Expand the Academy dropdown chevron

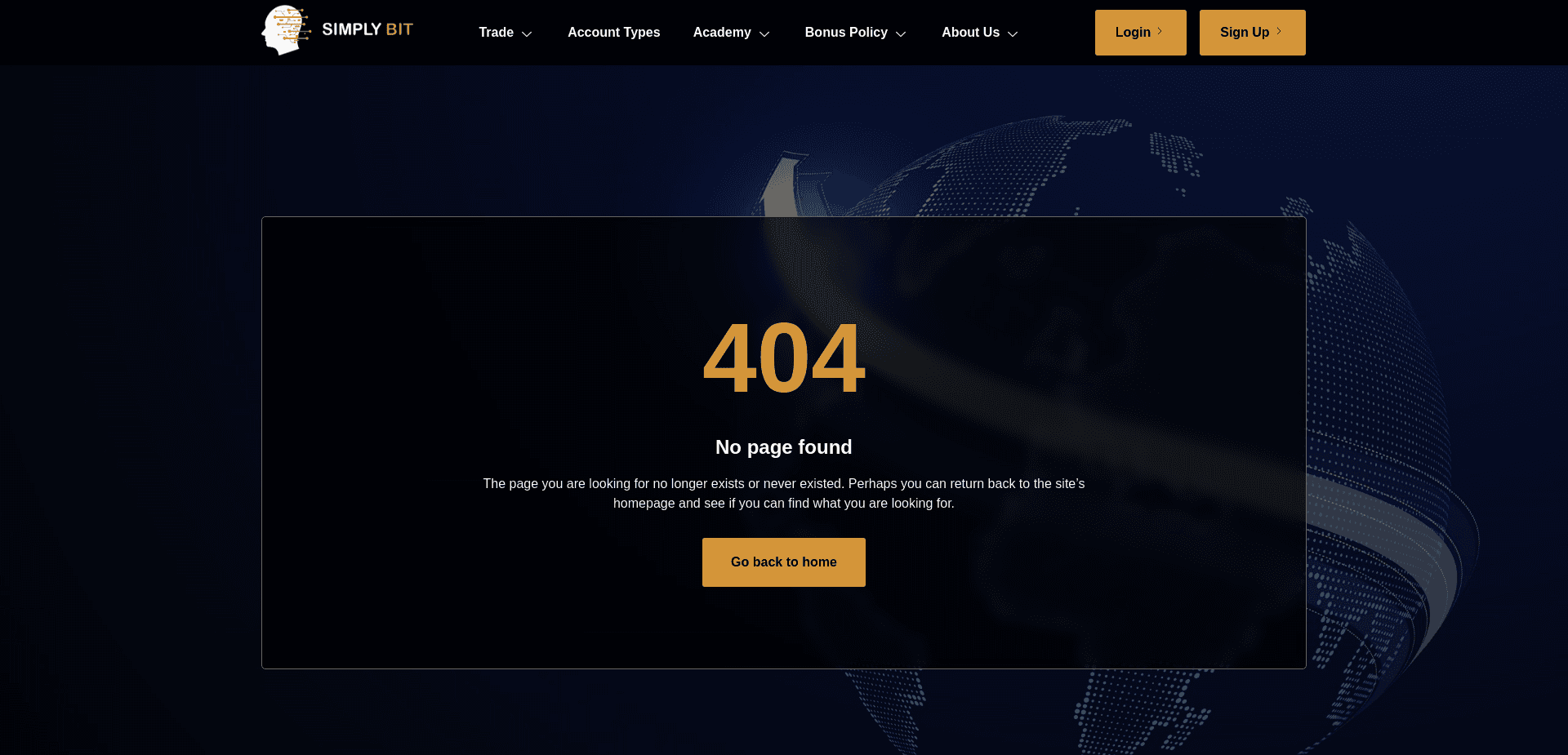(x=764, y=33)
